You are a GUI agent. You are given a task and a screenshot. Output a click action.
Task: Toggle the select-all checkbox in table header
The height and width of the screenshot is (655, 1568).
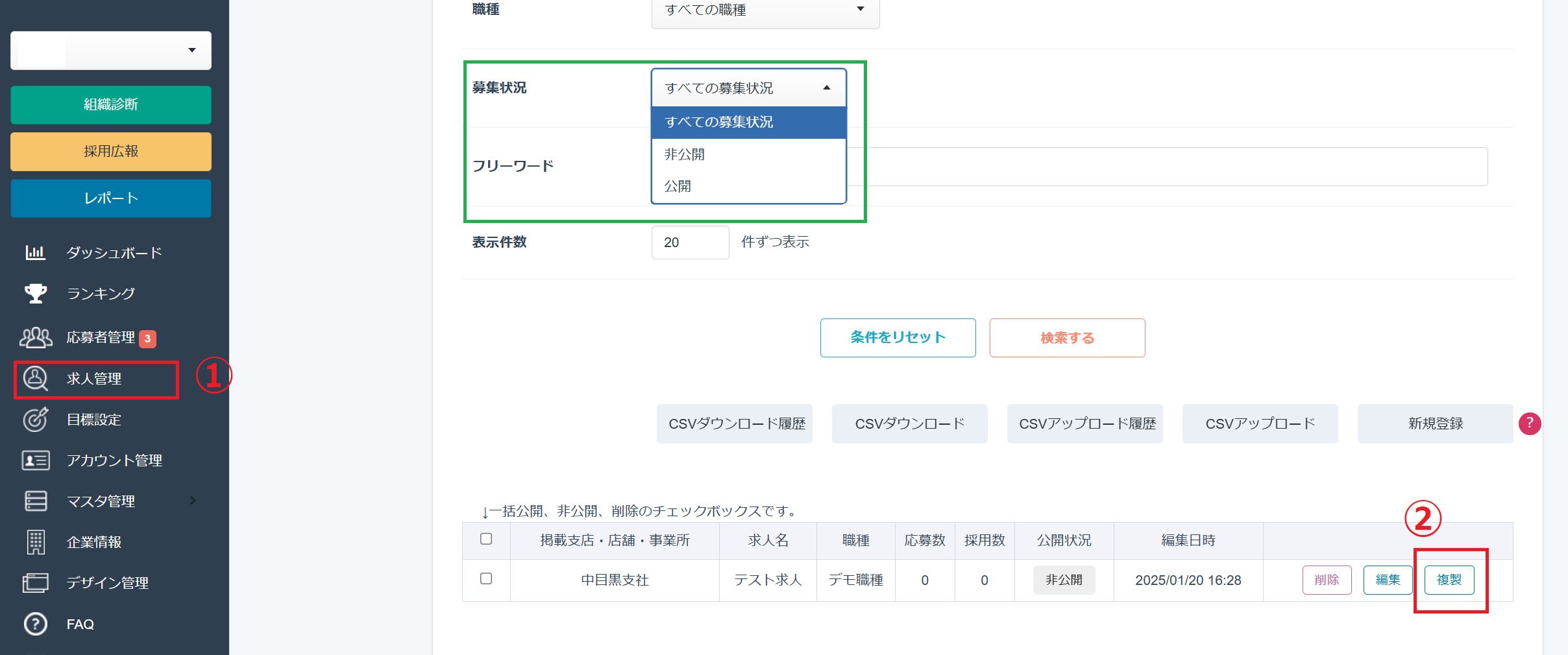[x=486, y=539]
